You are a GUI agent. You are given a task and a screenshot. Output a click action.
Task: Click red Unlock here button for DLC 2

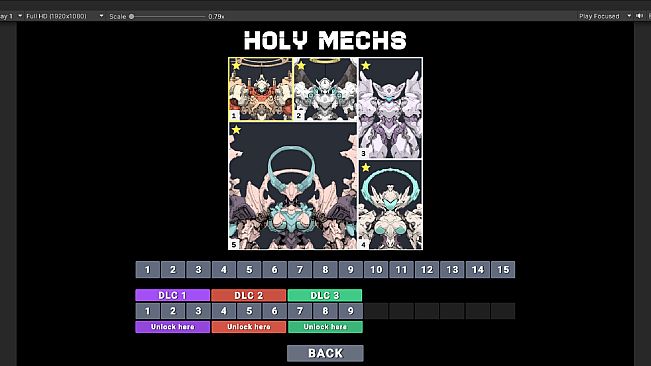coord(249,327)
